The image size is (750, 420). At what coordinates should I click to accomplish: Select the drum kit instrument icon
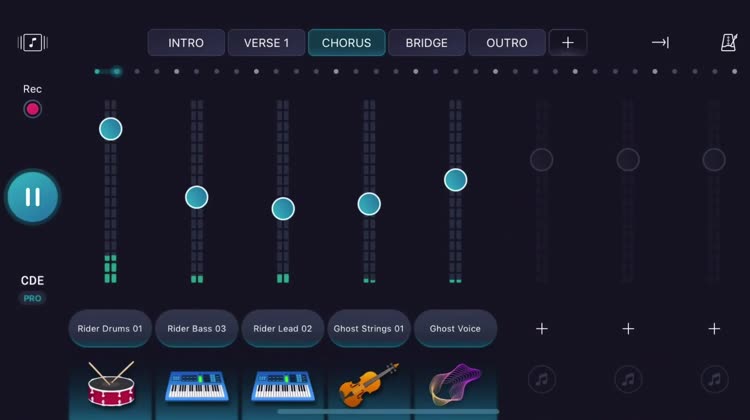point(110,385)
